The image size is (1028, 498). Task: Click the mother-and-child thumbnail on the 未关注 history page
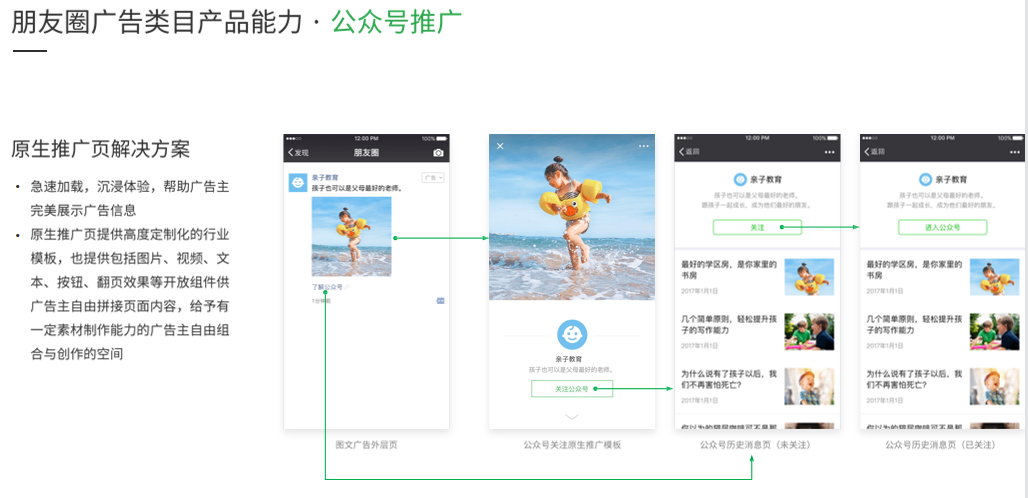click(809, 332)
